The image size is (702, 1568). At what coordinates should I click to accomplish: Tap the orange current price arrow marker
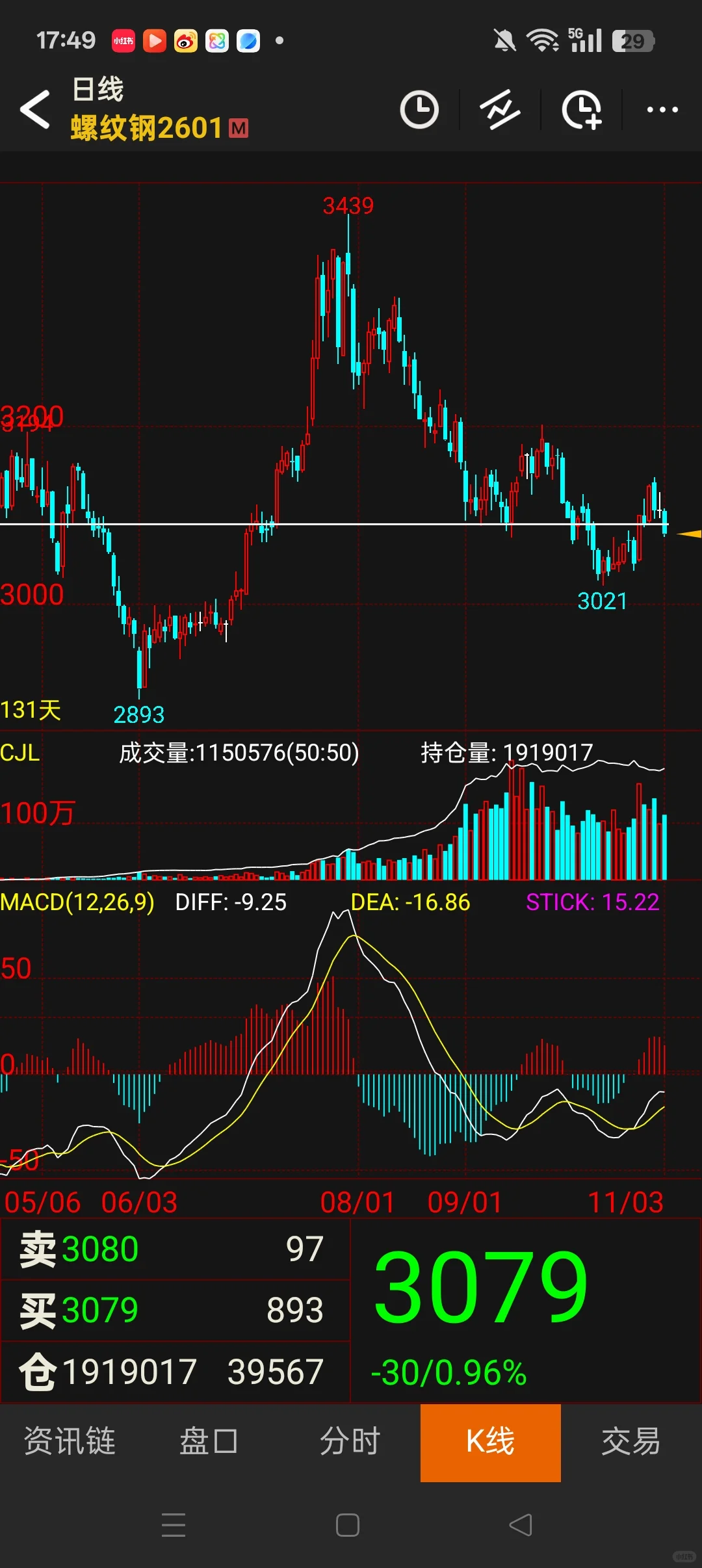689,534
